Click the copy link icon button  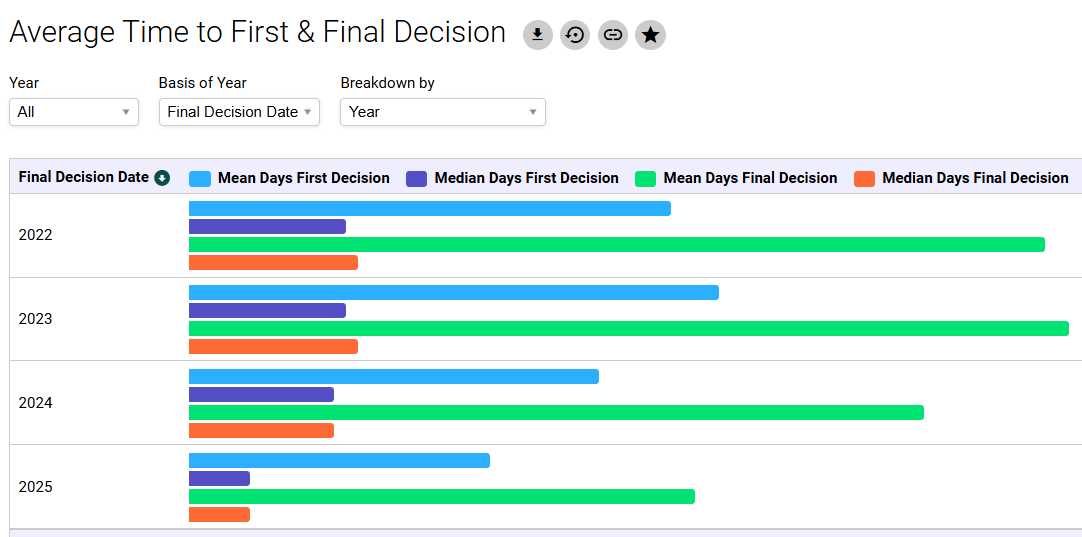point(613,35)
